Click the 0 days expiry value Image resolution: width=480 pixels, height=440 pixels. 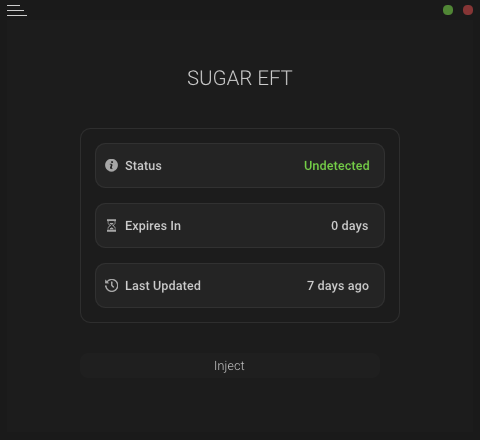pos(350,226)
